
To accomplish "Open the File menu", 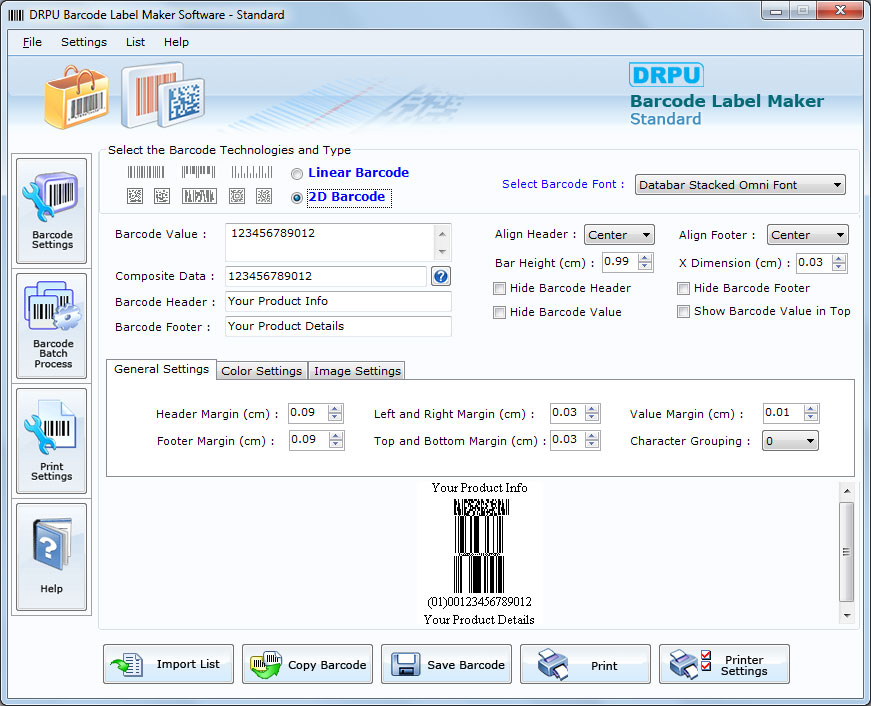I will coord(32,42).
